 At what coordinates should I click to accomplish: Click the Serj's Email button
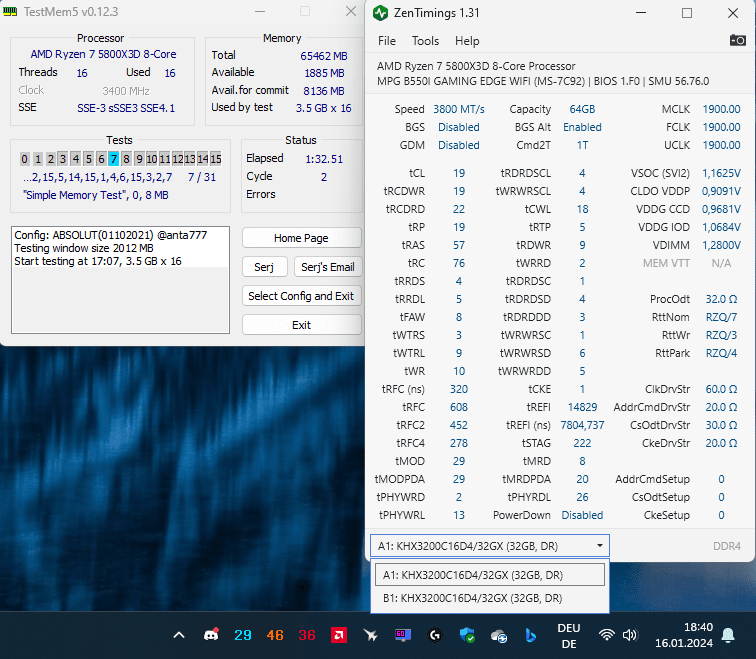click(x=328, y=267)
